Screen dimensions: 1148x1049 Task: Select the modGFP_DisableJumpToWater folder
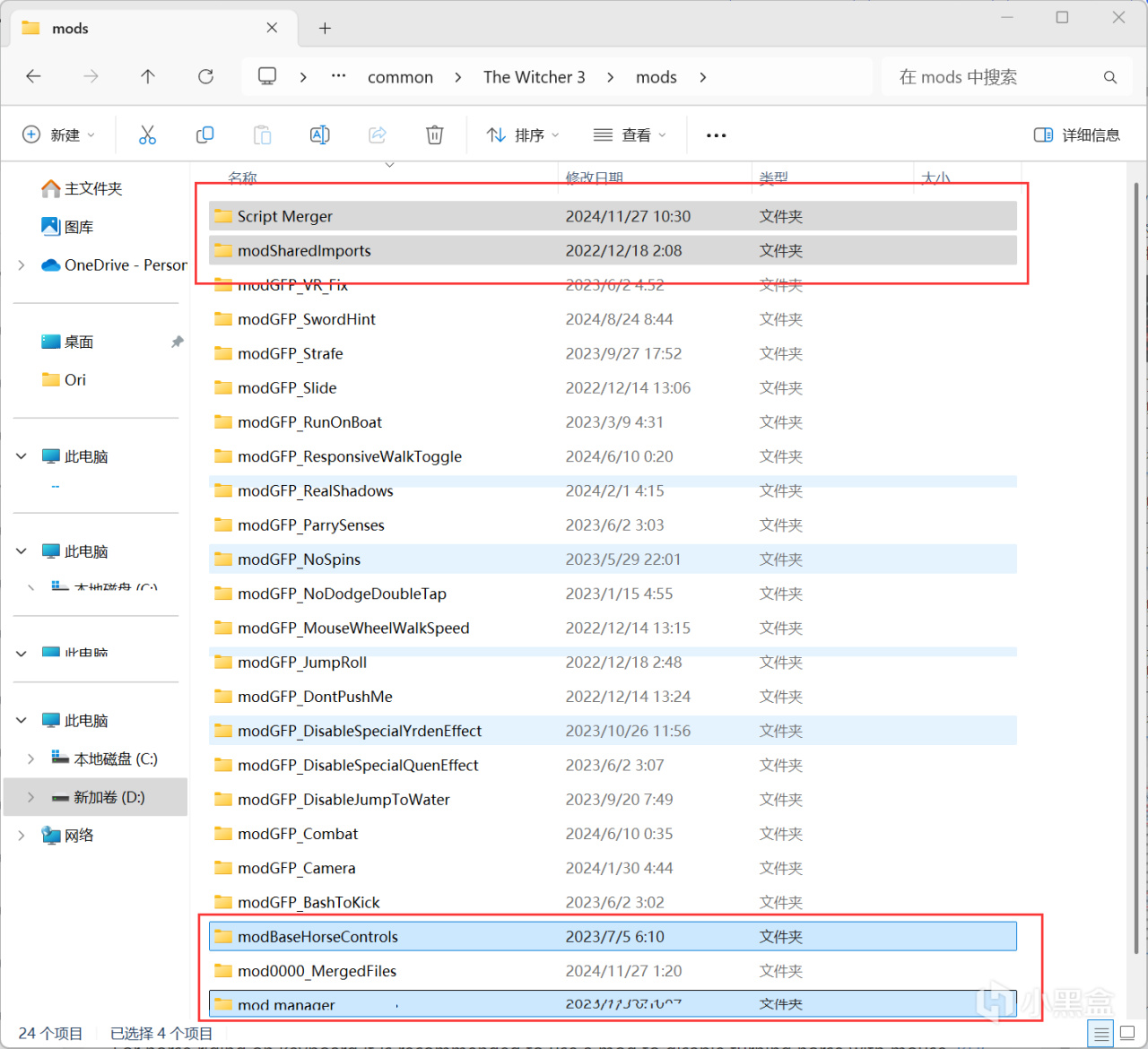point(613,799)
